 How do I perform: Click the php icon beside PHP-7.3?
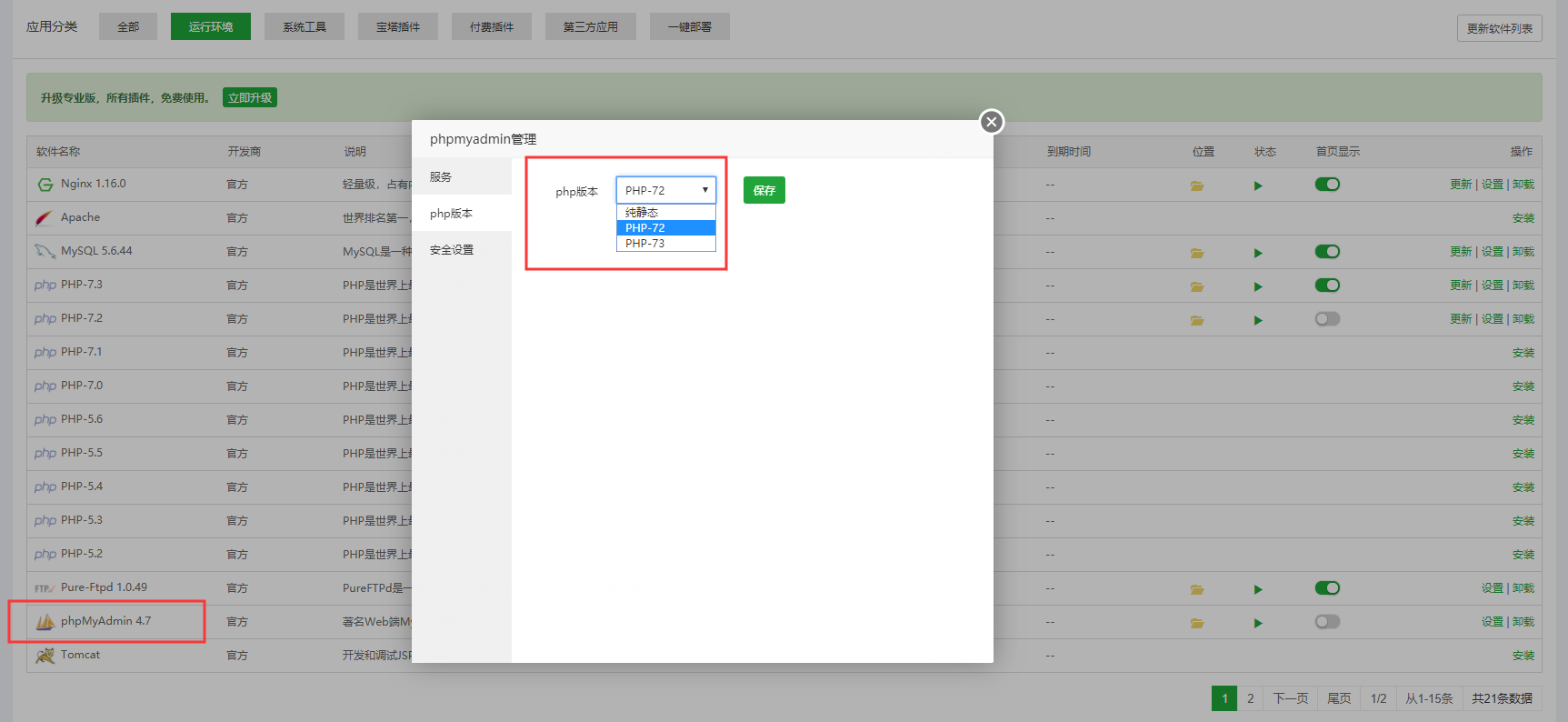click(45, 285)
